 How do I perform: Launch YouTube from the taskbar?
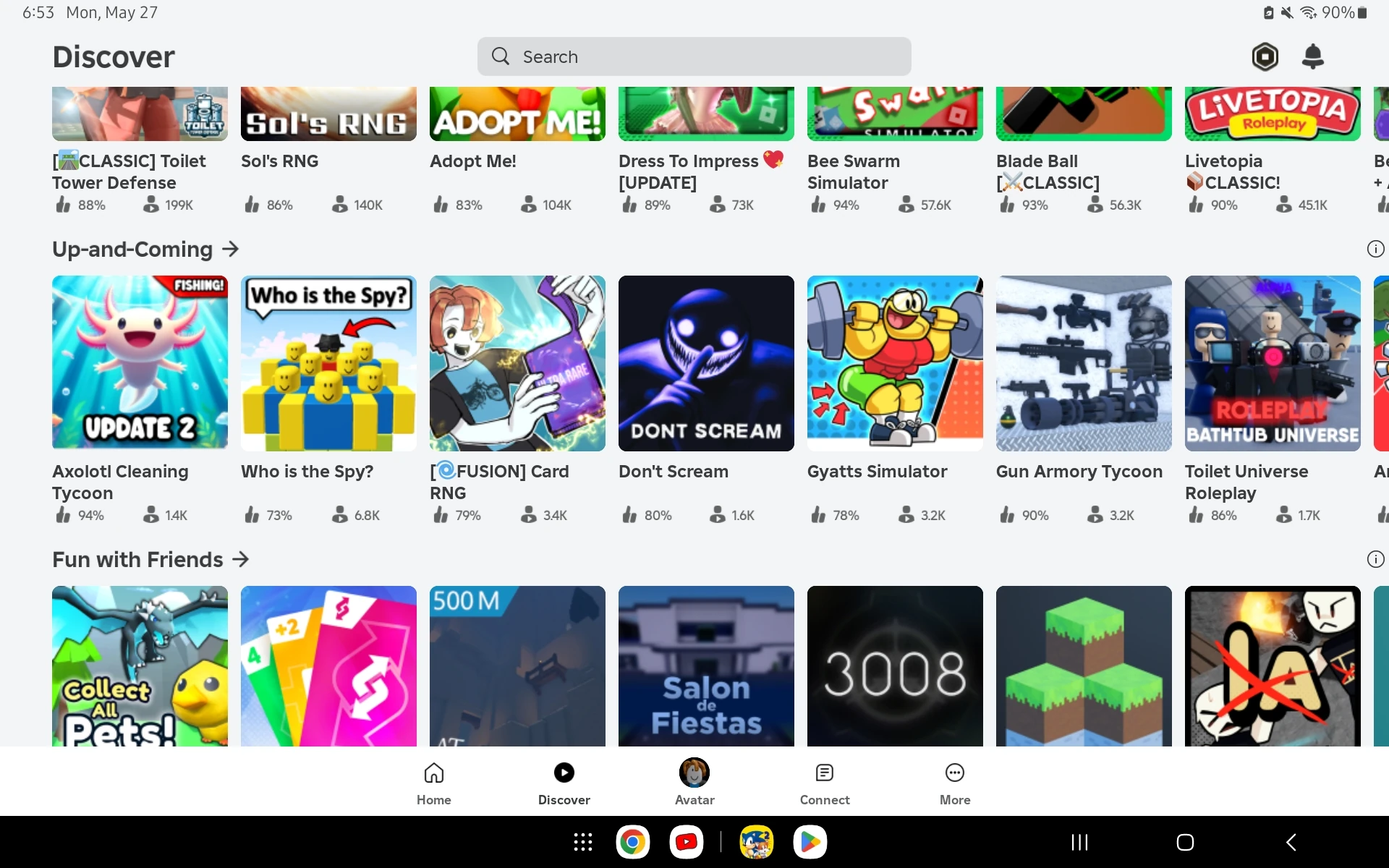click(686, 842)
